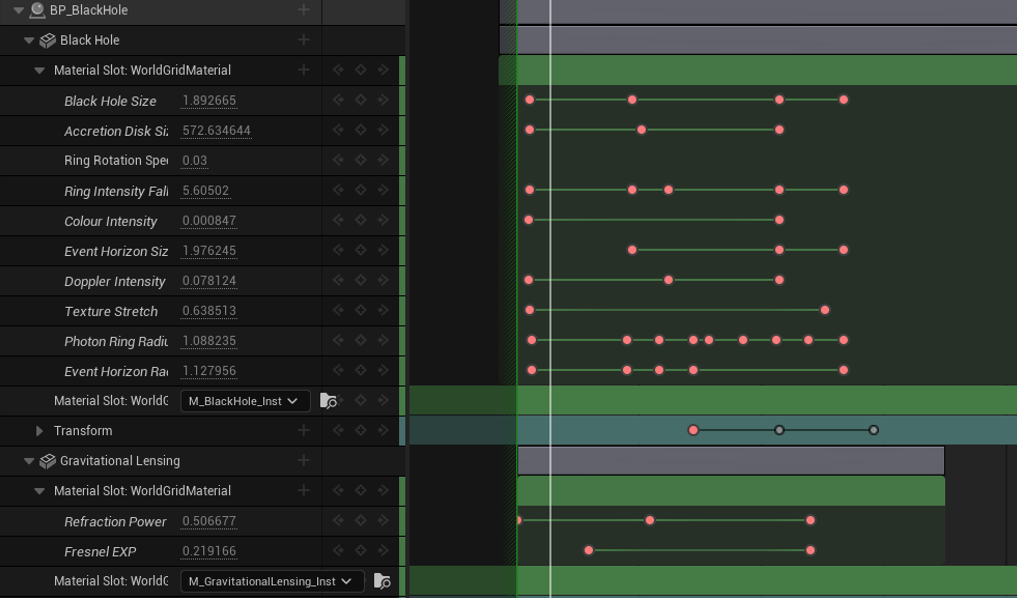The image size is (1017, 598).
Task: Click plus icon on Gravitational Lensing row
Action: 303,460
